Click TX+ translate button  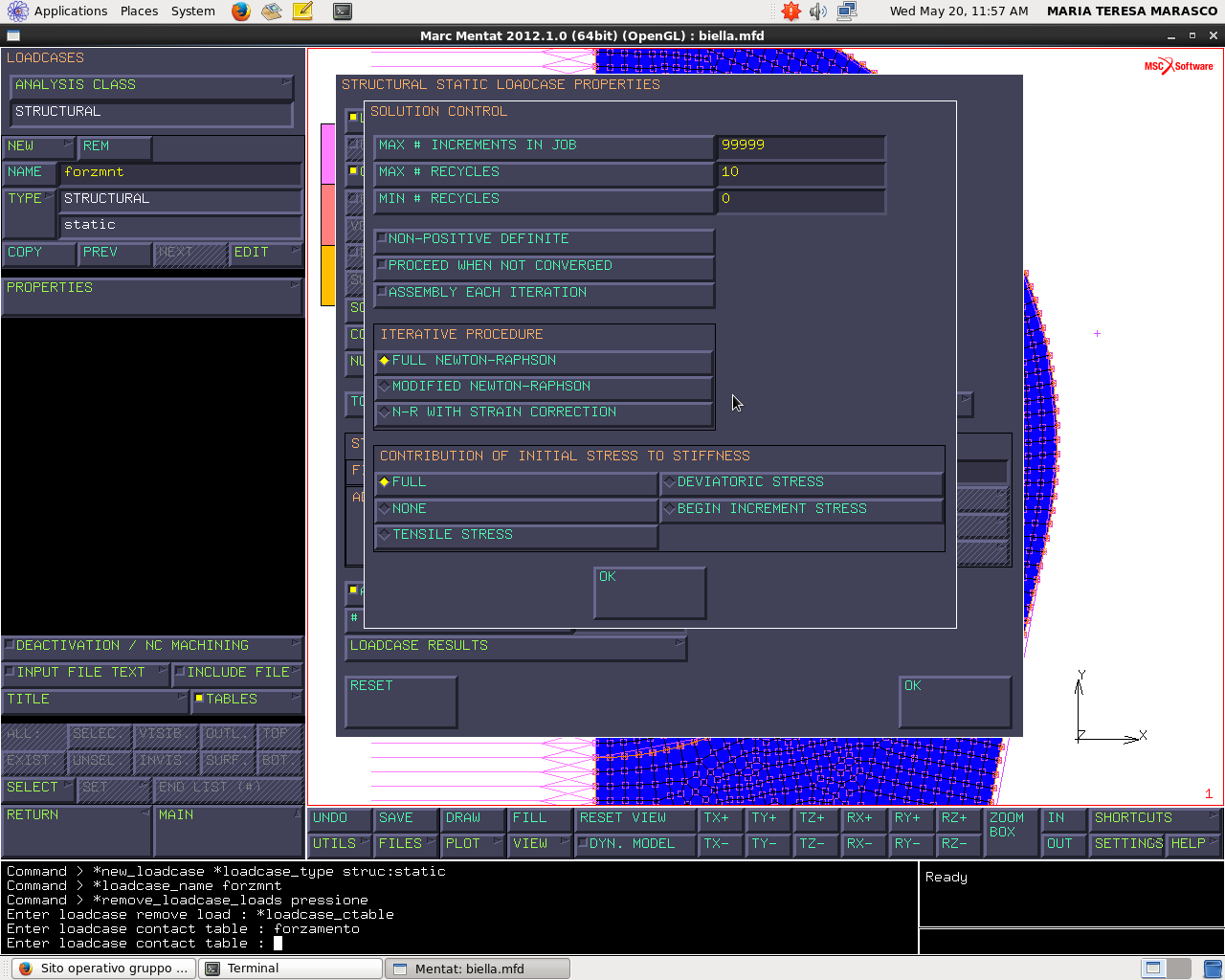[722, 818]
